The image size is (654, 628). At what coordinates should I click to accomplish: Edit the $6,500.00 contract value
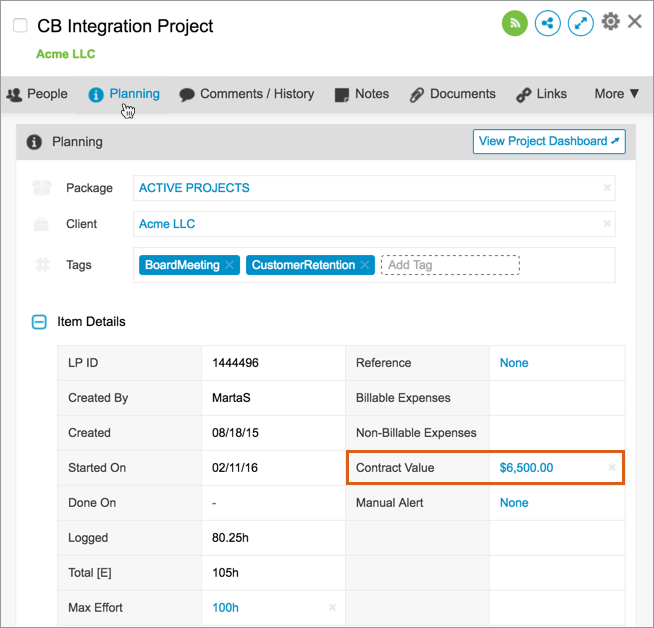(x=527, y=468)
